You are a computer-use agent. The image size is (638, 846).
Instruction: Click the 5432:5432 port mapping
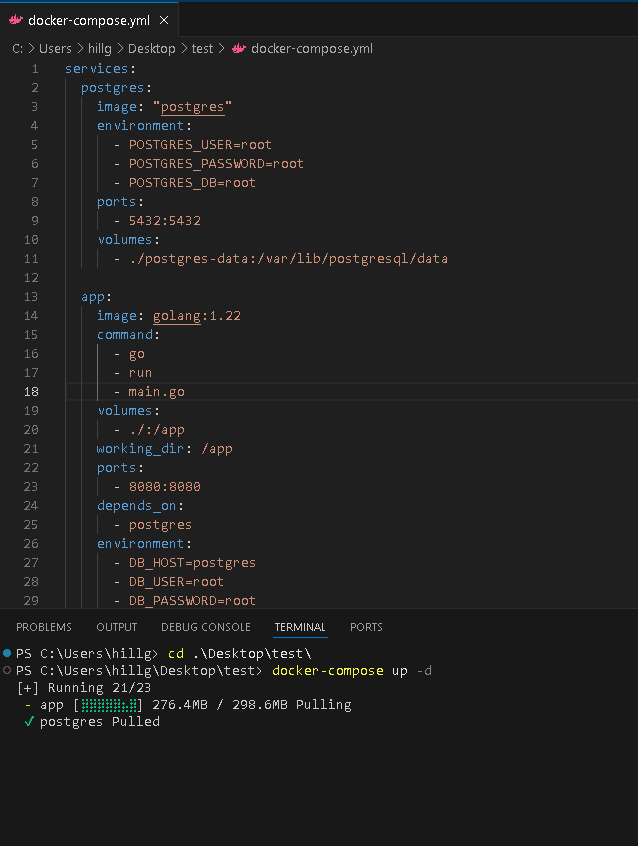click(x=165, y=221)
